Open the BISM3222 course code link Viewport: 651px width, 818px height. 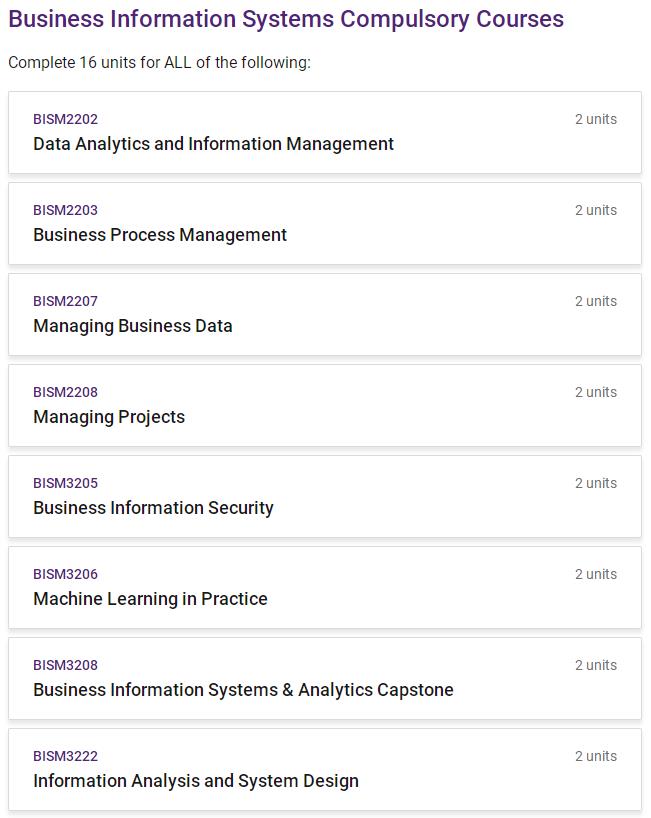coord(65,756)
